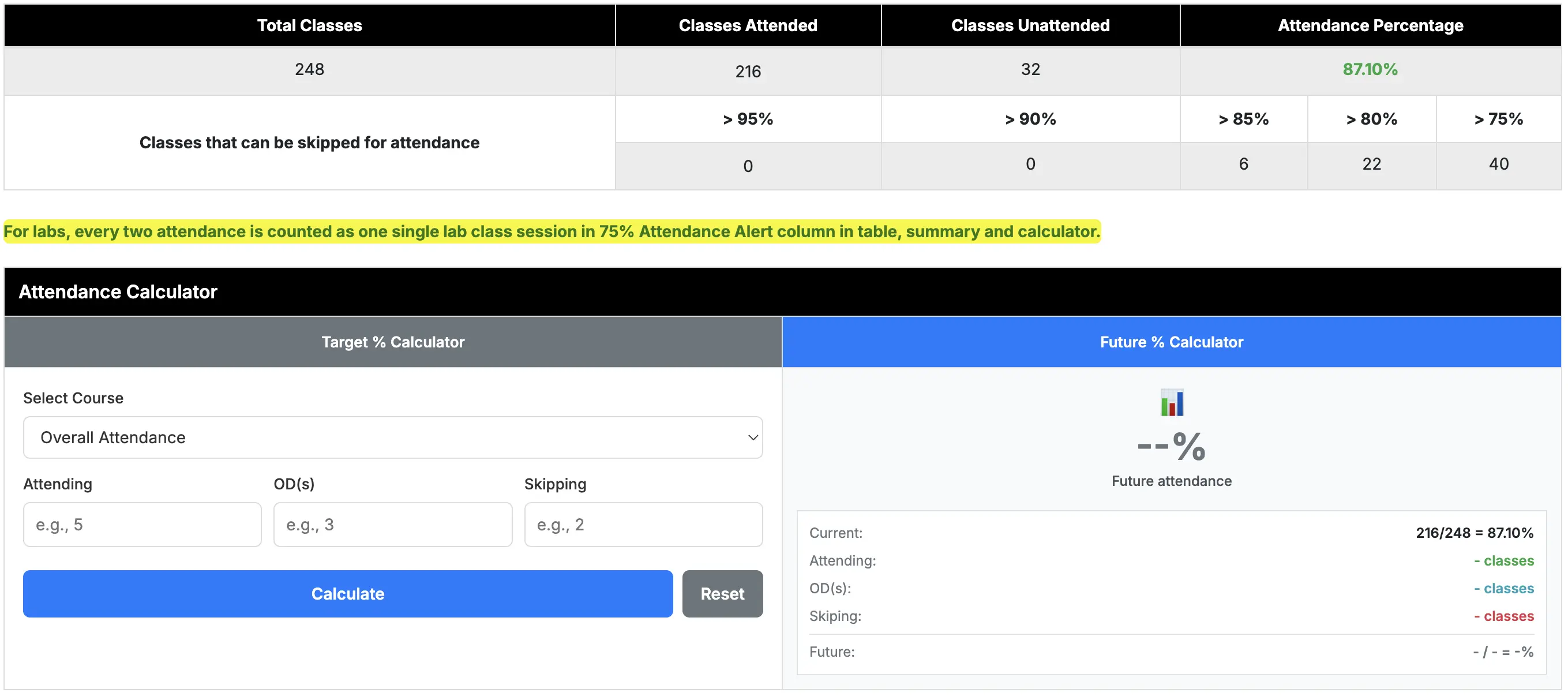Switch to the Target % Calculator tab
The image size is (1568, 696).
click(x=392, y=342)
